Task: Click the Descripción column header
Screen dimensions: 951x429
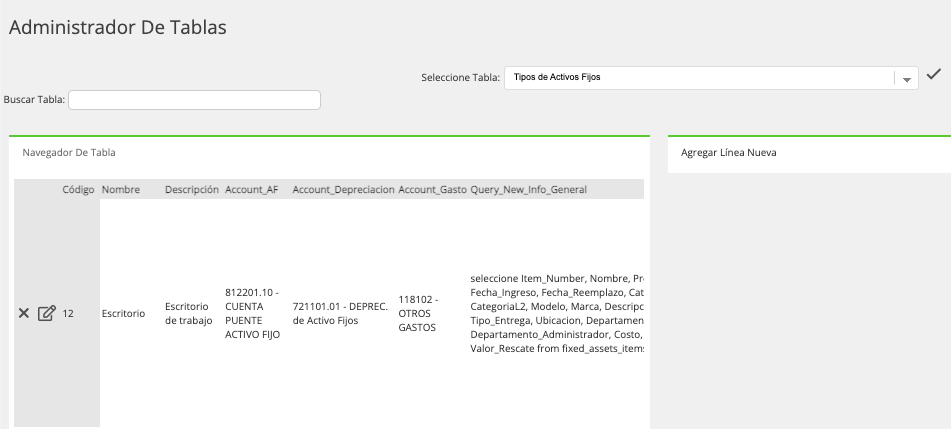Action: 192,189
